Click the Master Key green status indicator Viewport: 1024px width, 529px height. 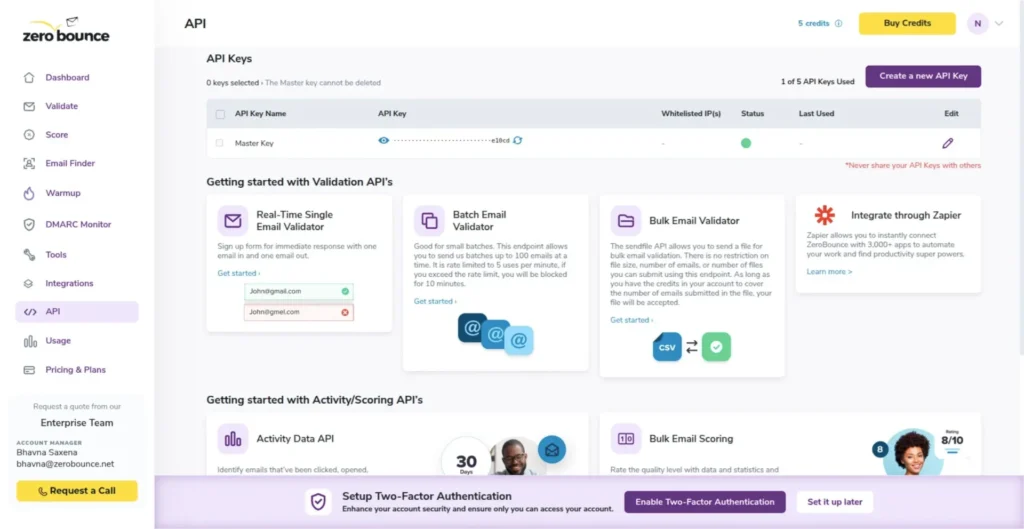[746, 143]
